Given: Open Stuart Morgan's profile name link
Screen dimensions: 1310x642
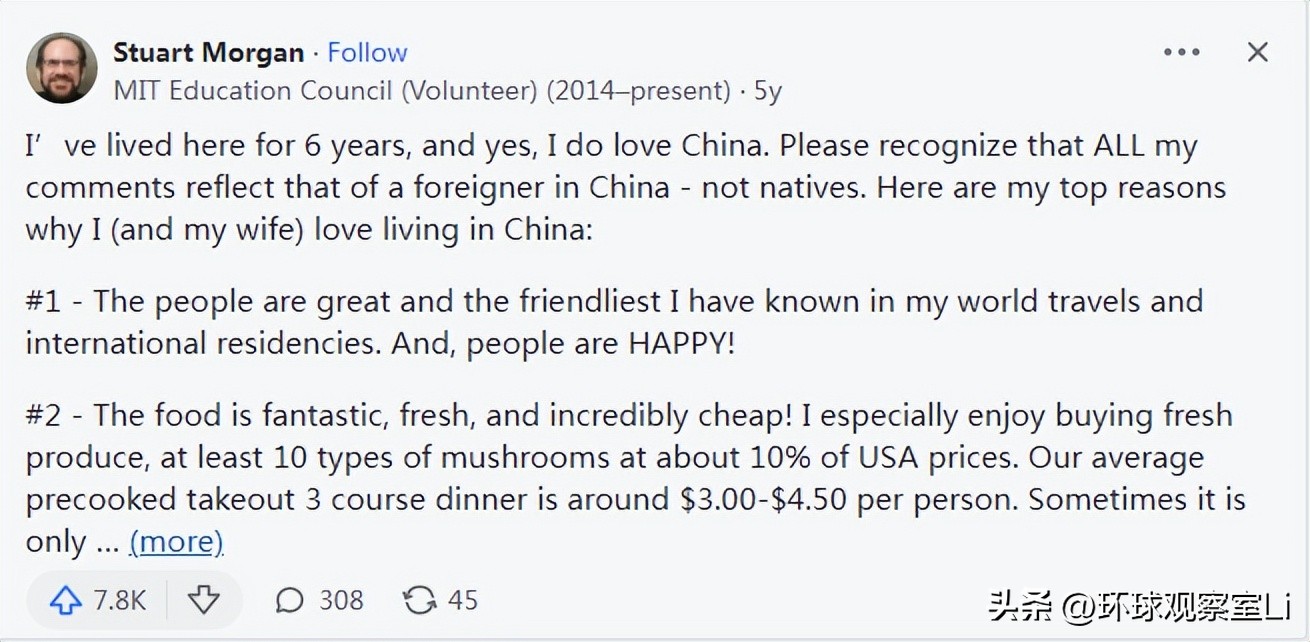Looking at the screenshot, I should pos(208,52).
